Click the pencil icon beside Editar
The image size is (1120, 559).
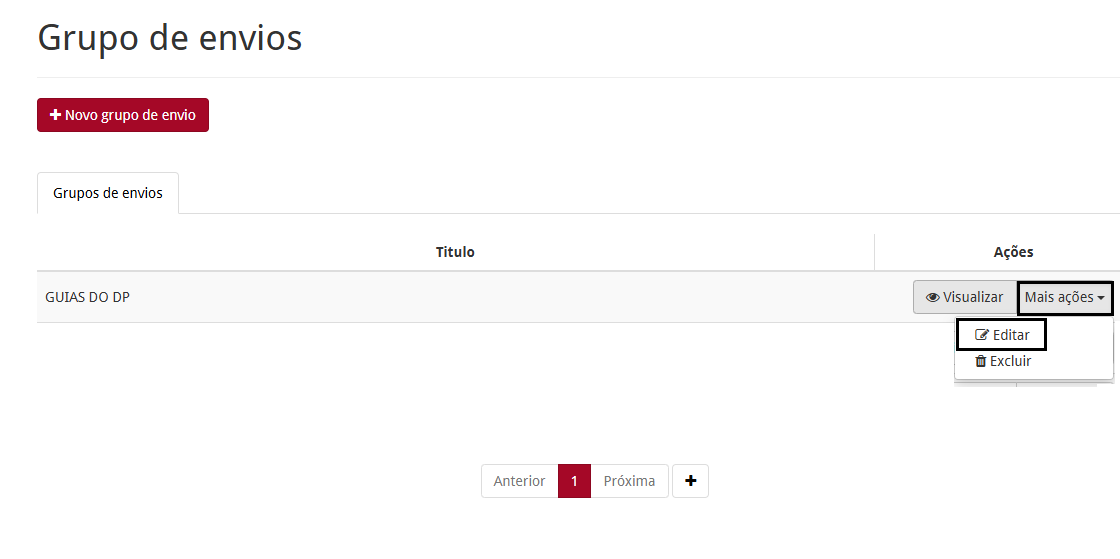click(x=982, y=335)
